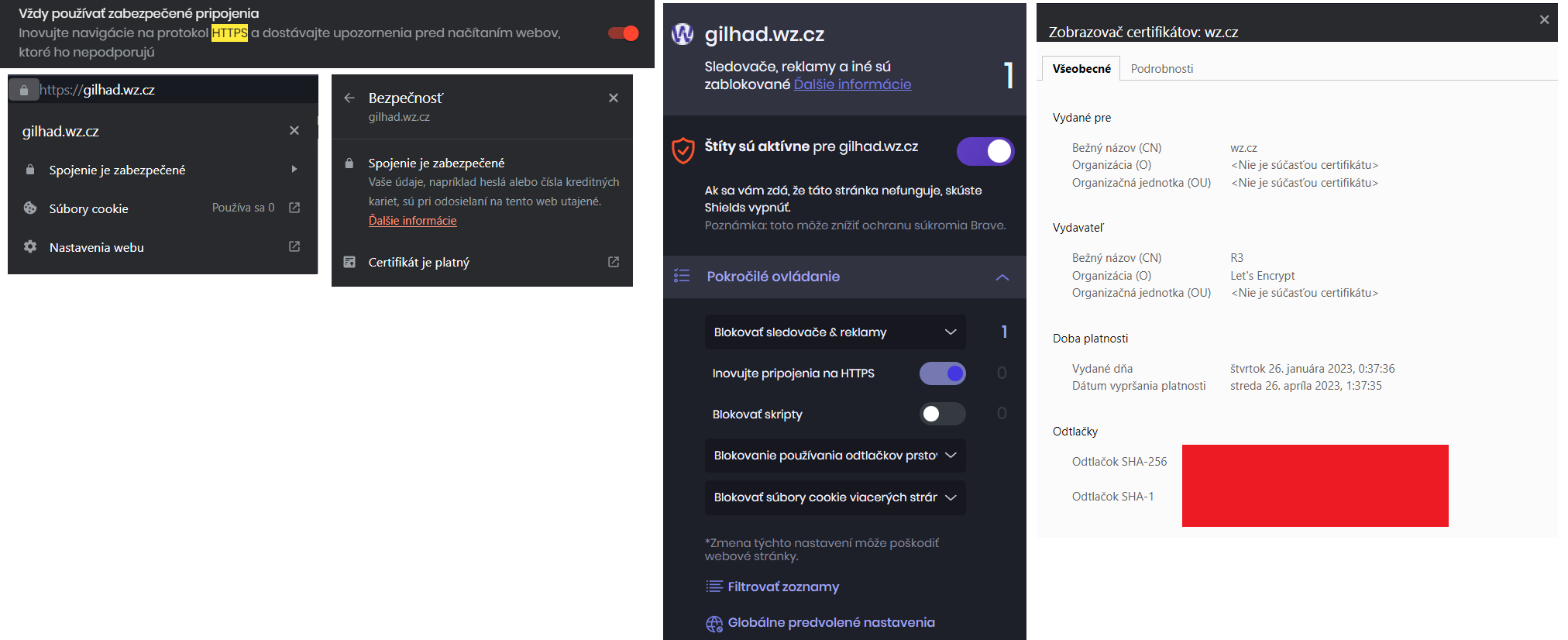Click the Filtrovať zoznamy list icon
The height and width of the screenshot is (640, 1568).
[x=714, y=587]
